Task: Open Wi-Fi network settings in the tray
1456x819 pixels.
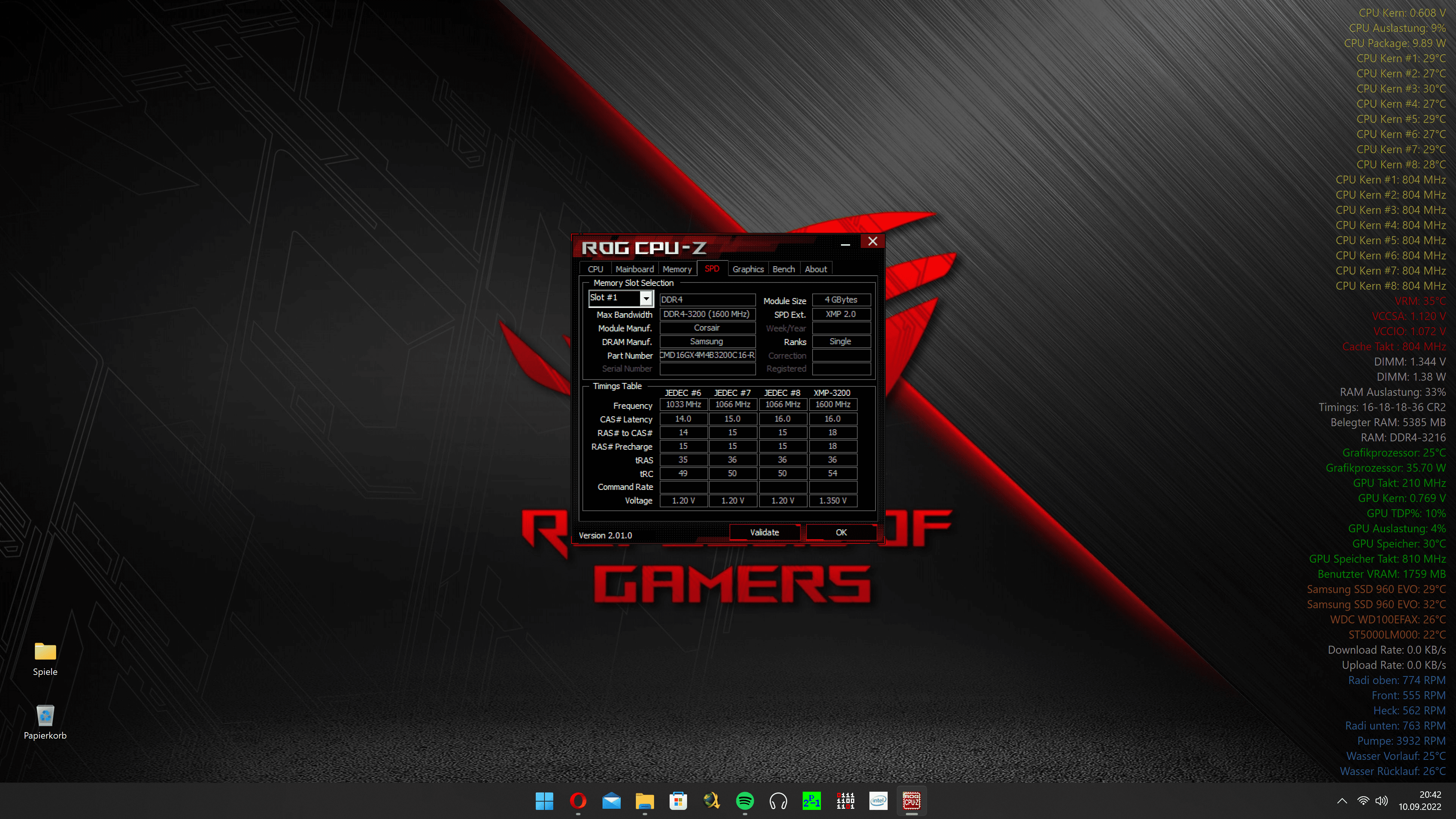Action: pyautogui.click(x=1363, y=800)
